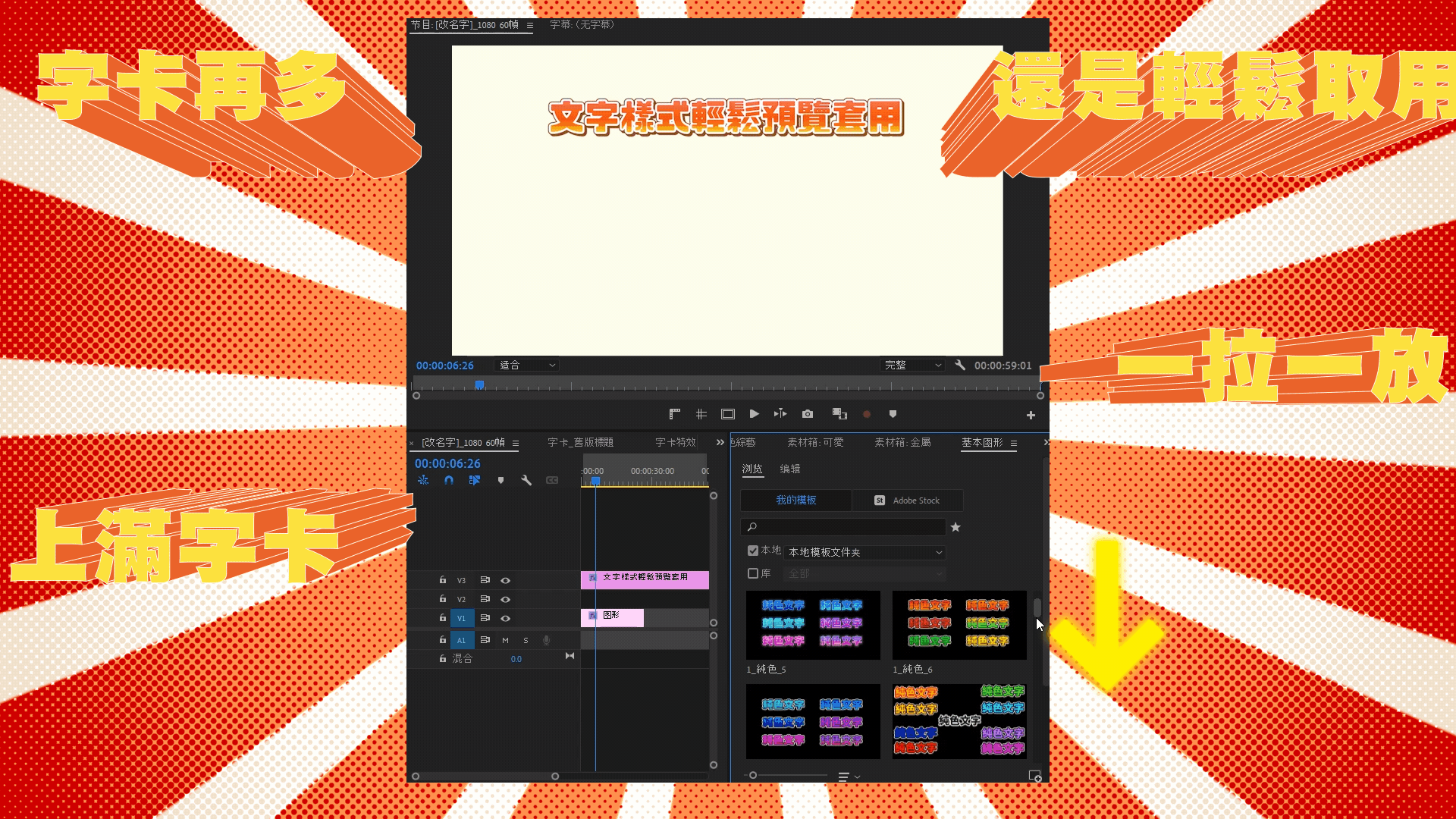Click the timeline wrench settings icon
The height and width of the screenshot is (819, 1456).
pyautogui.click(x=526, y=480)
